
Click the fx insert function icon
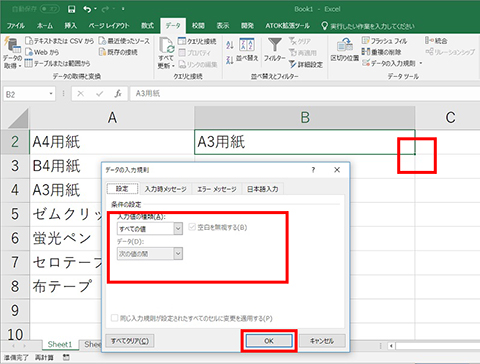(x=118, y=94)
